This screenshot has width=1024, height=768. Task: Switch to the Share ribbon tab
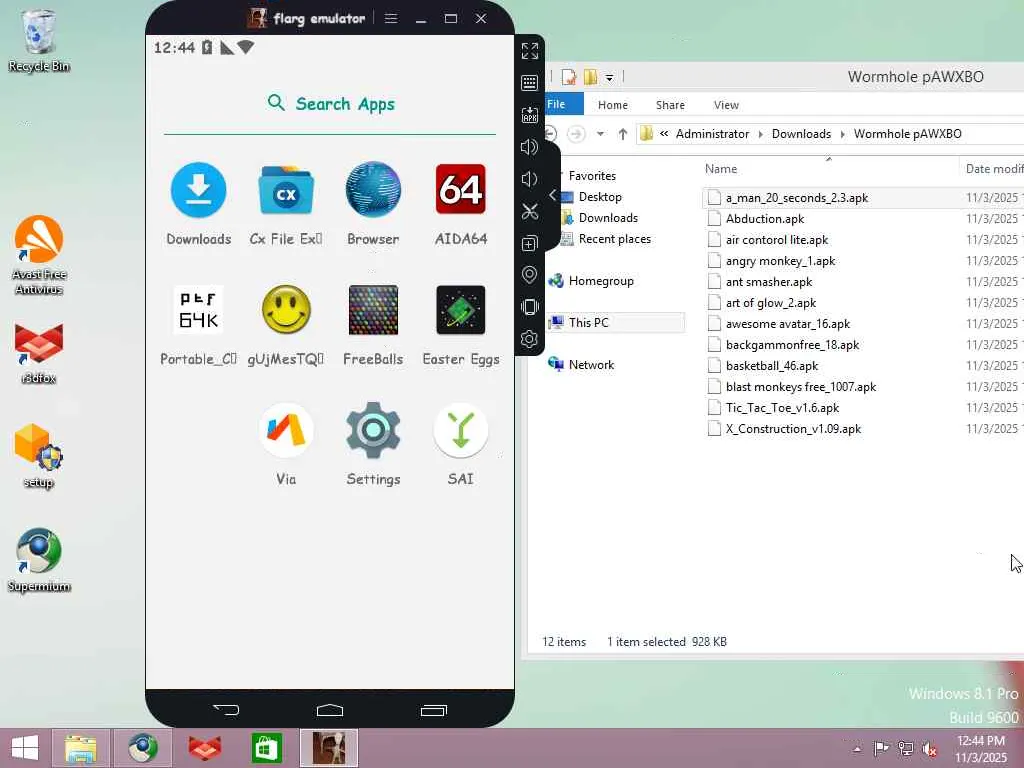(x=670, y=105)
